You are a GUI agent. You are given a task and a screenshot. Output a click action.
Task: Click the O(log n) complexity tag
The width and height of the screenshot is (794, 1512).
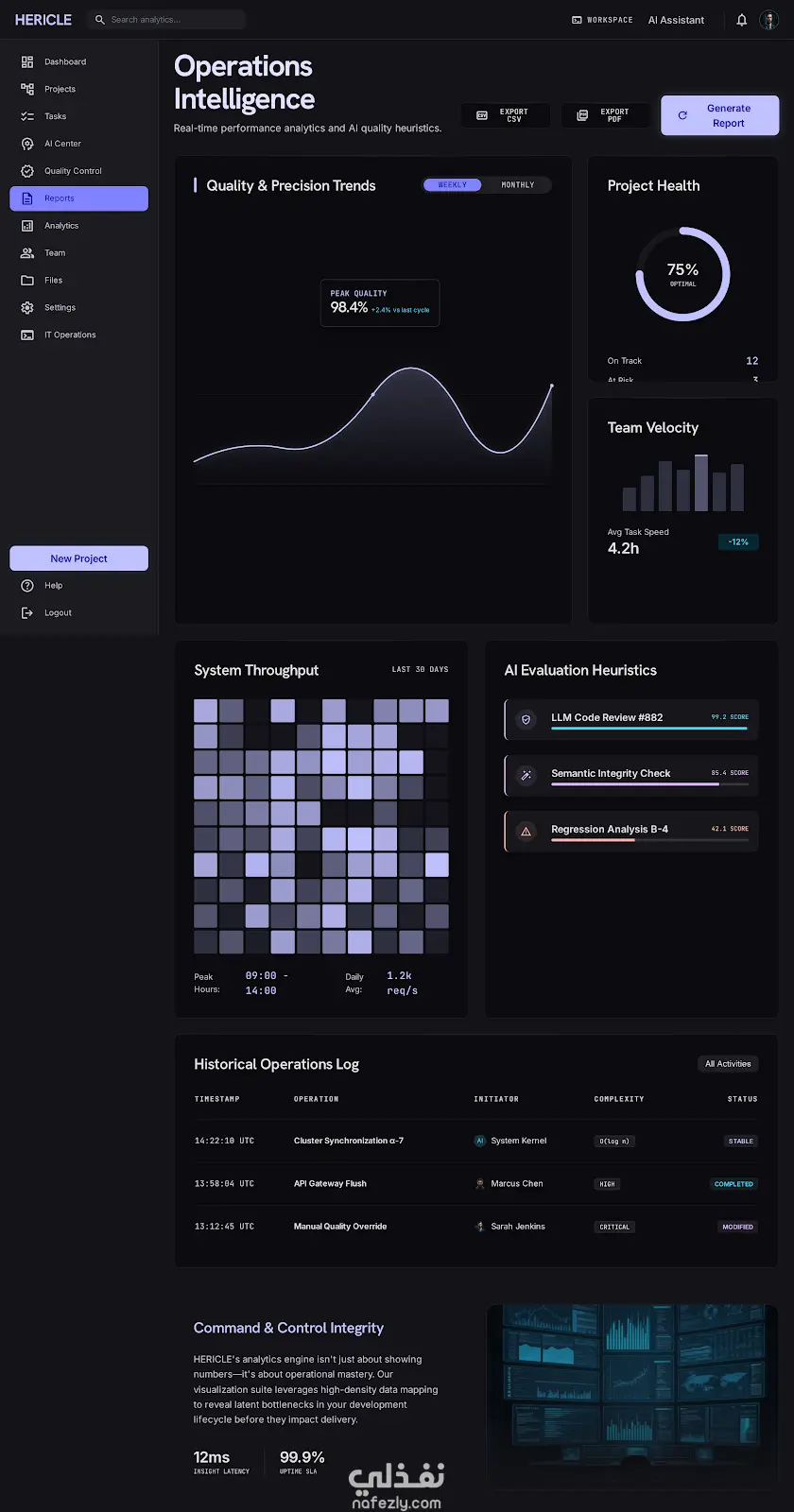click(614, 1142)
